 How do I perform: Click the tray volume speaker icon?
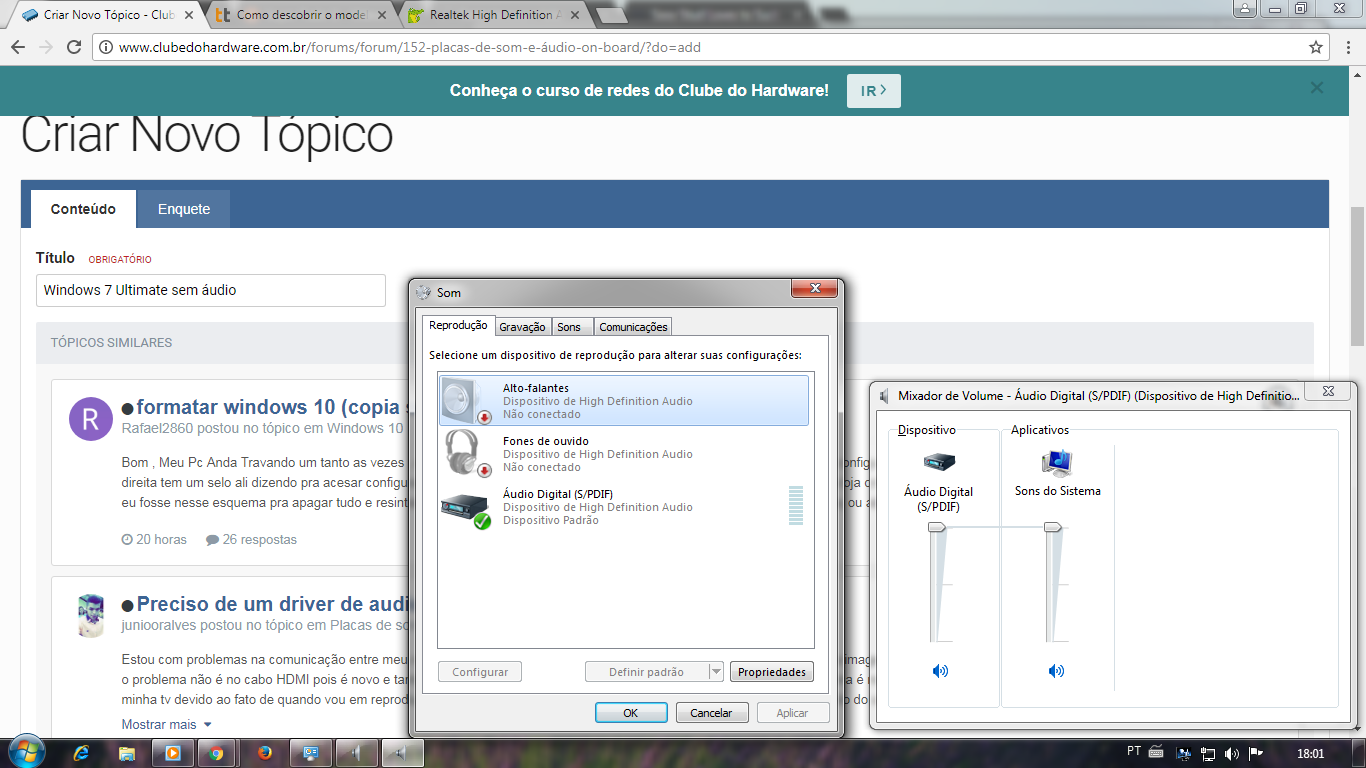pyautogui.click(x=1231, y=753)
